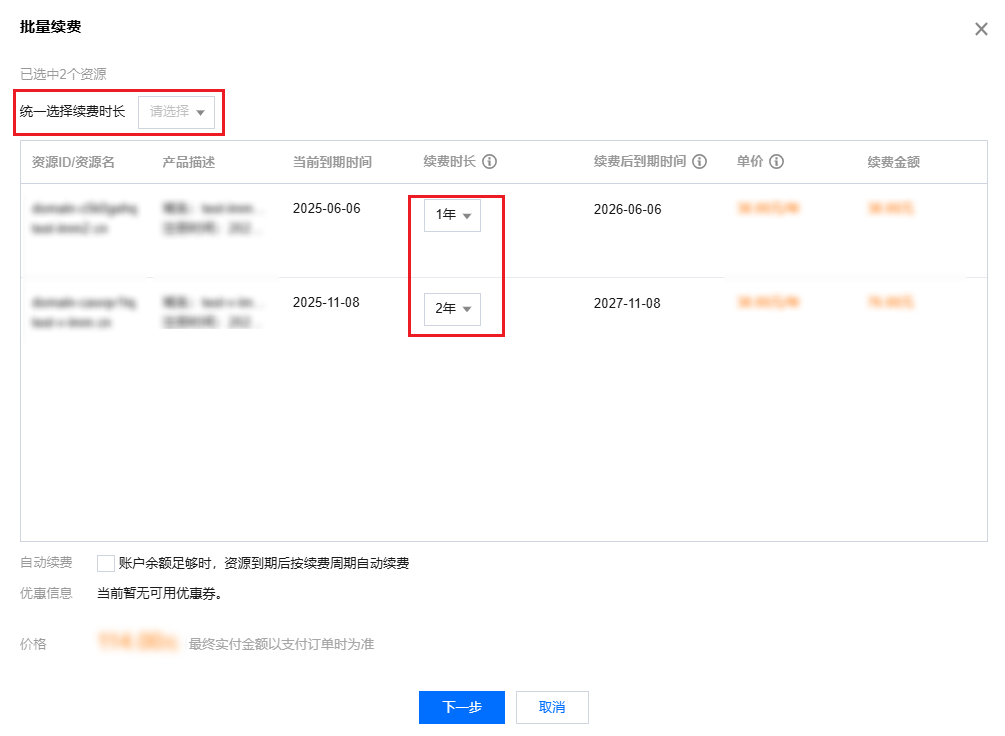Screen dimensions: 1005x736
Task: Click the 产品描述 column header
Action: pos(188,162)
